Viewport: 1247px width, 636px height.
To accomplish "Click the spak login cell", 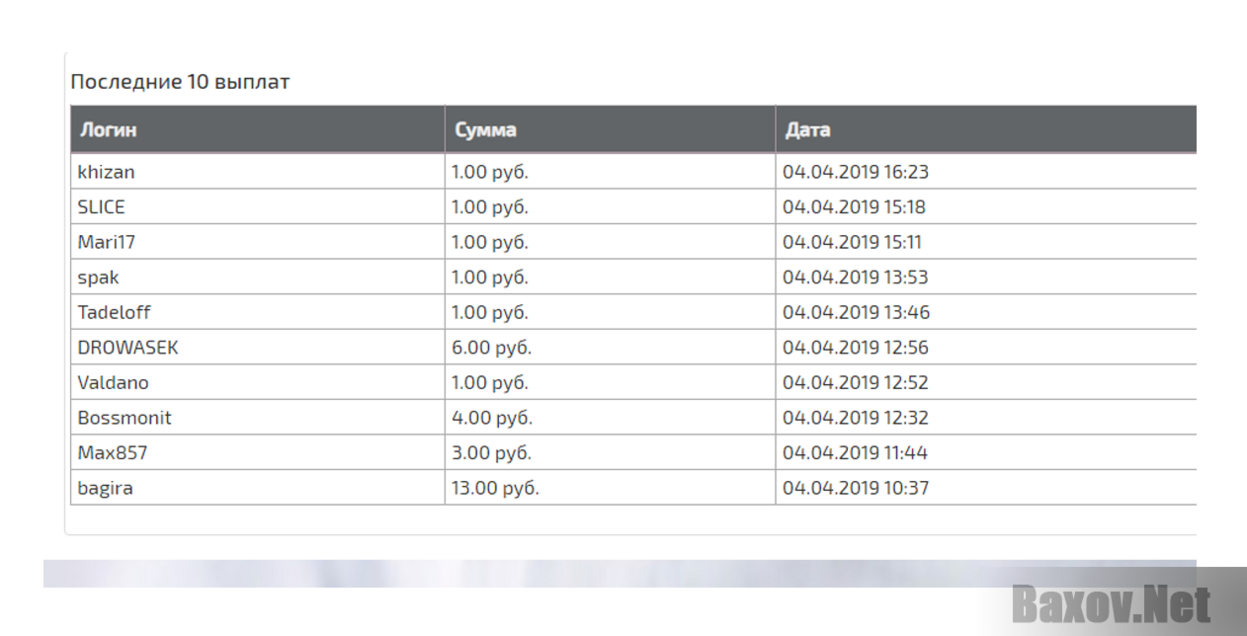I will click(258, 277).
